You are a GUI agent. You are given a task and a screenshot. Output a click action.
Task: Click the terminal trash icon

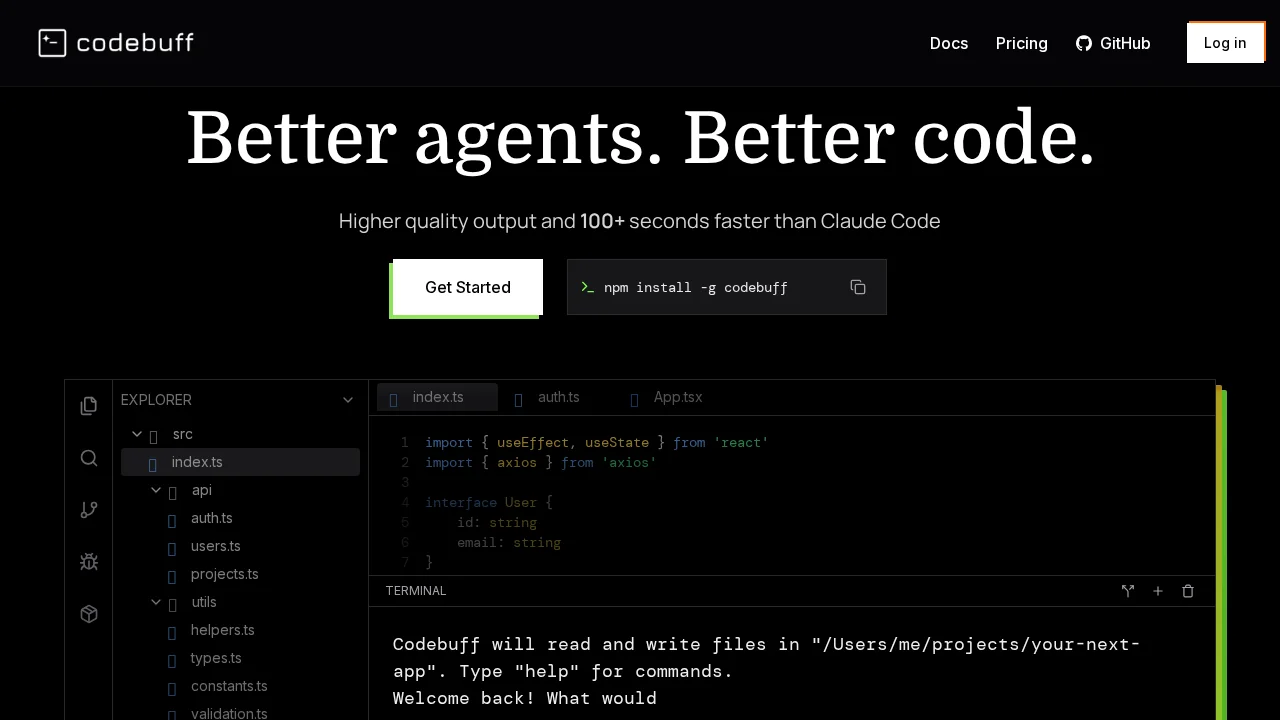point(1188,591)
